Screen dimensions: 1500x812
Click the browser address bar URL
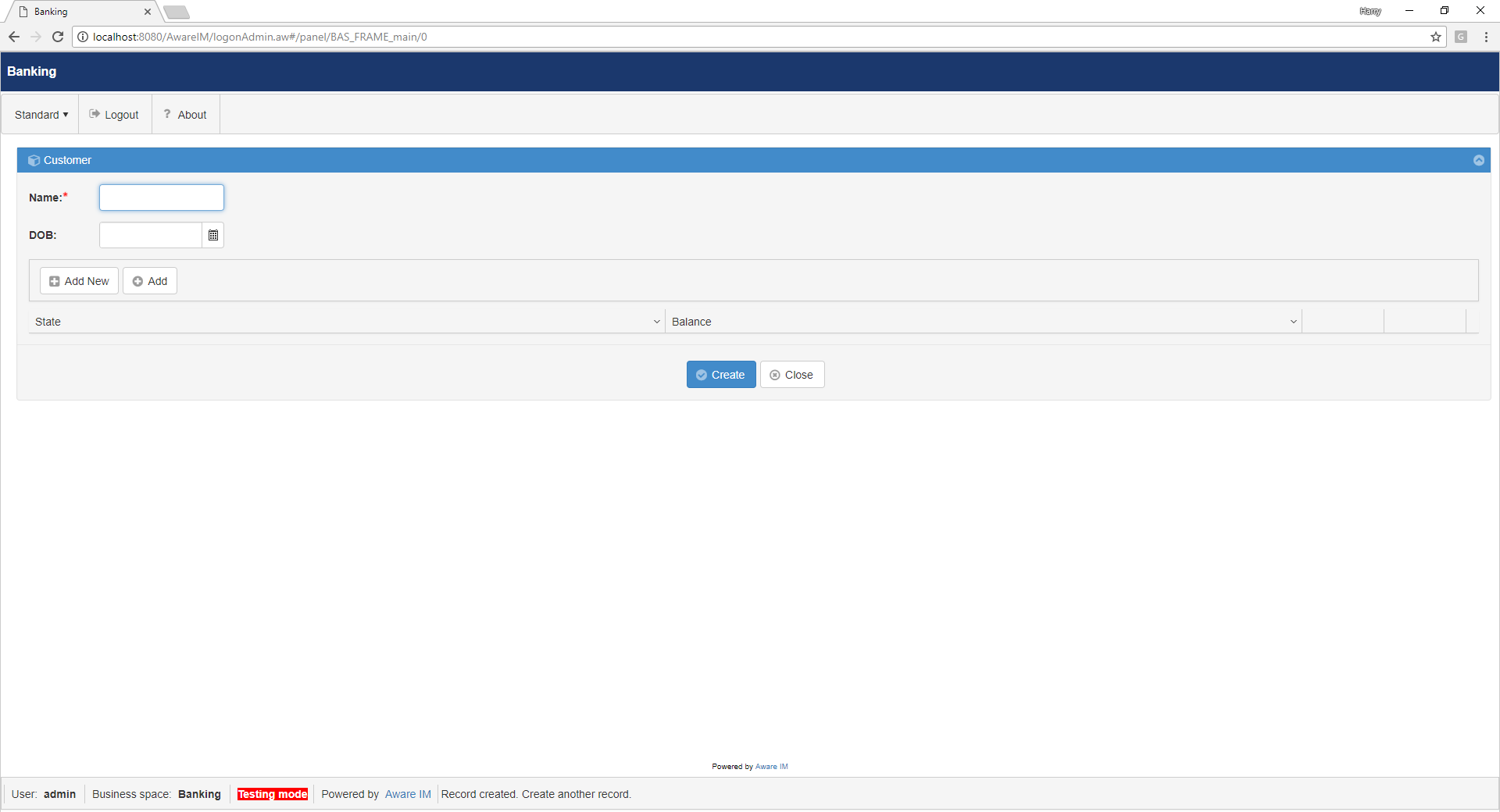point(260,37)
